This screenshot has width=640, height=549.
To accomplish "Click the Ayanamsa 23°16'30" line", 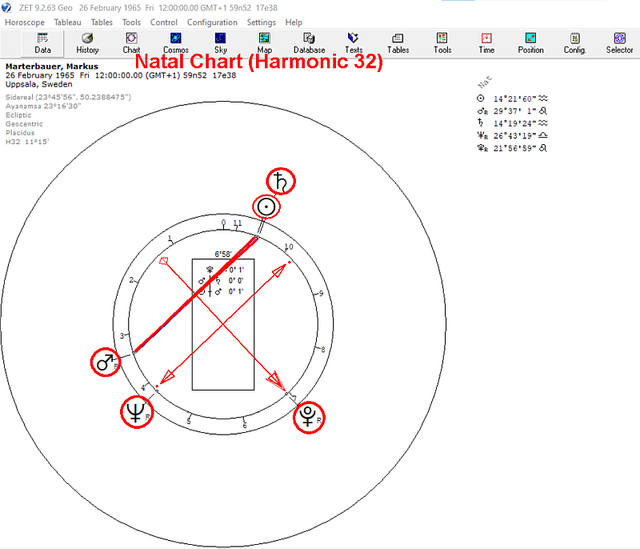I will [43, 106].
